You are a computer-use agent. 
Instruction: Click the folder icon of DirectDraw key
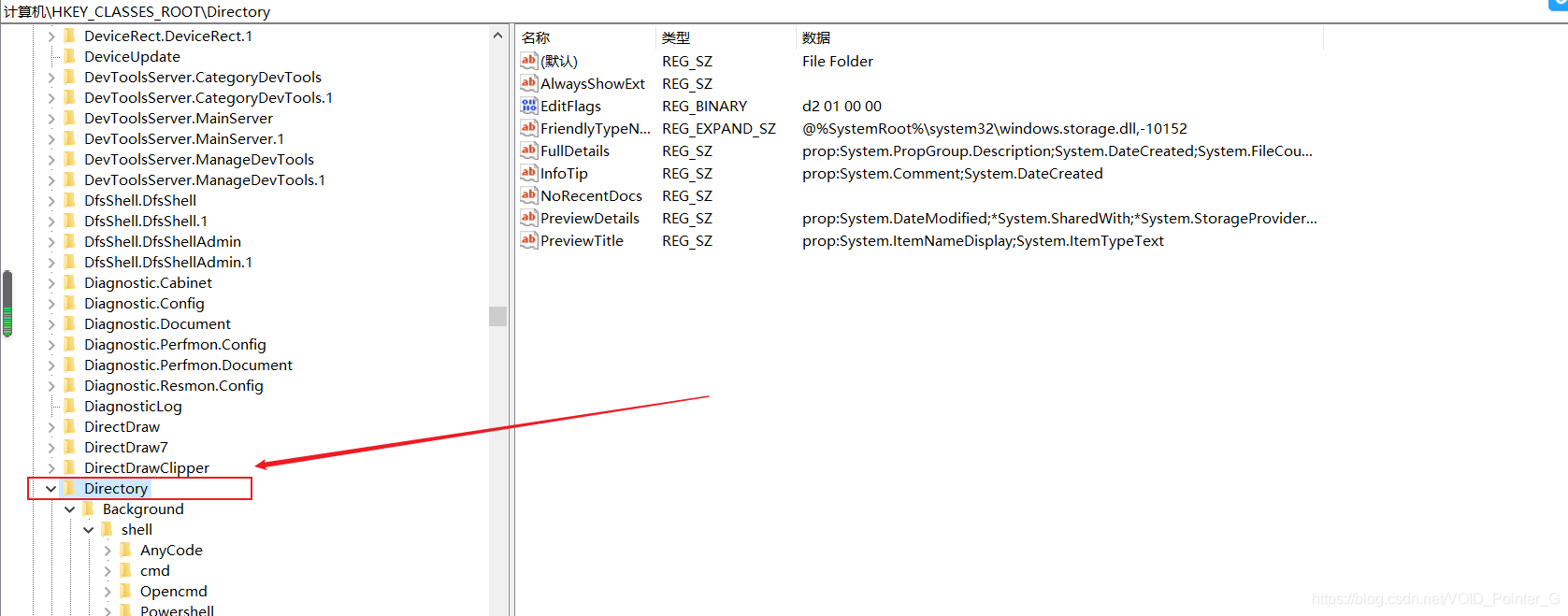point(69,426)
